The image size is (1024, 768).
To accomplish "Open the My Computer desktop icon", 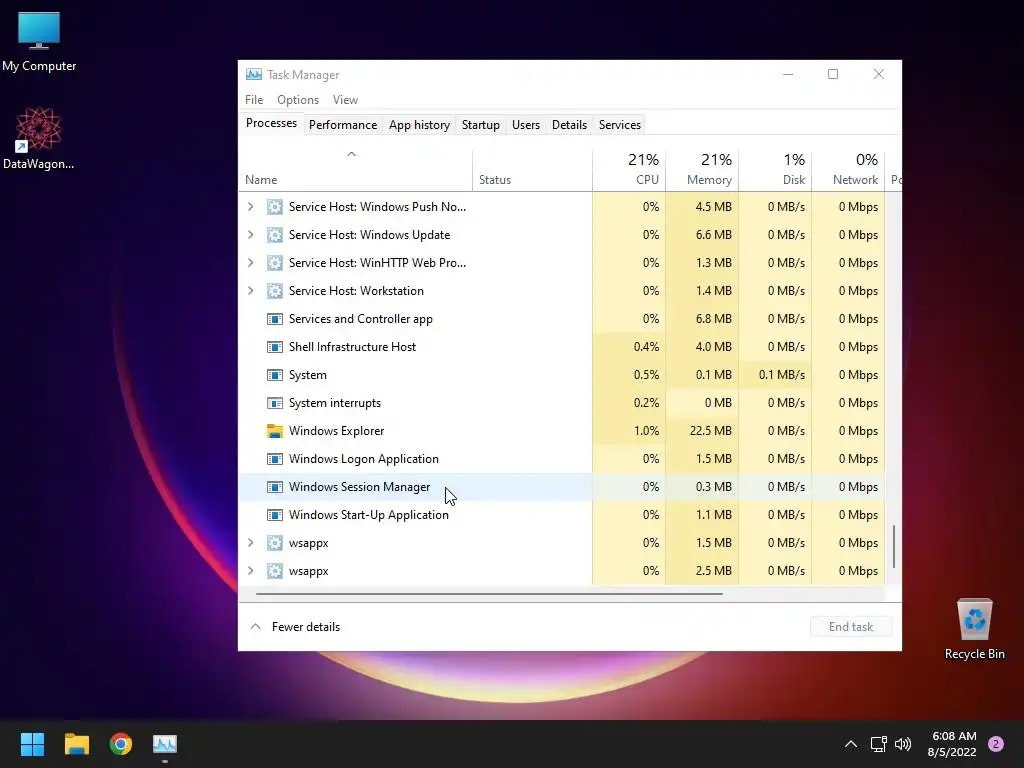I will pos(39,40).
